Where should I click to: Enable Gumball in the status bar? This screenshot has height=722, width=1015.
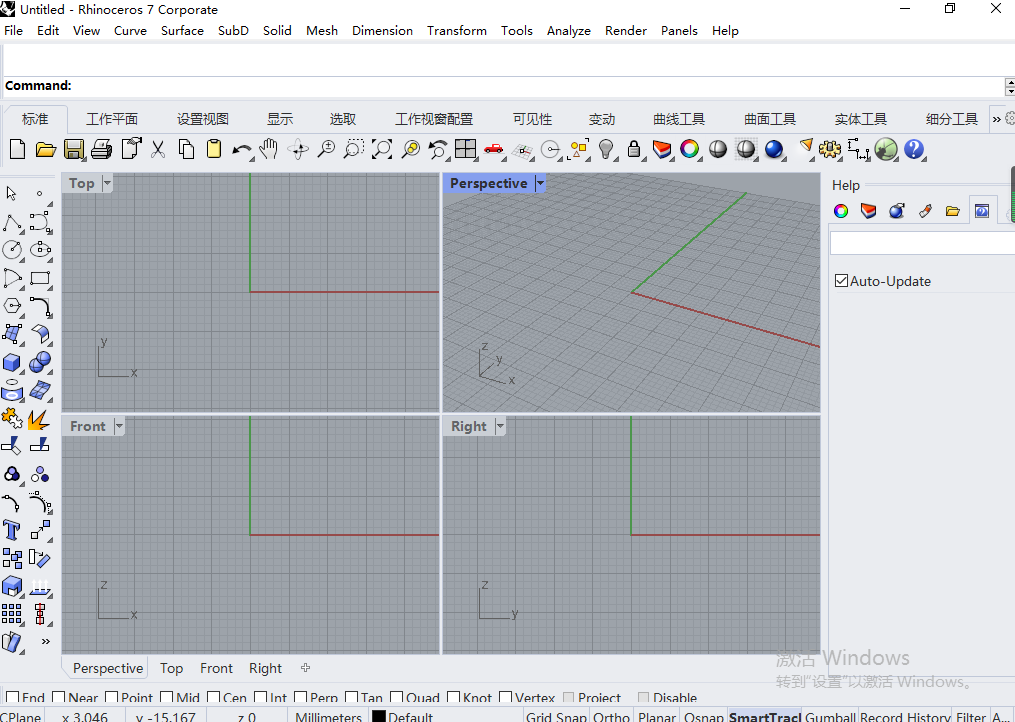[830, 716]
